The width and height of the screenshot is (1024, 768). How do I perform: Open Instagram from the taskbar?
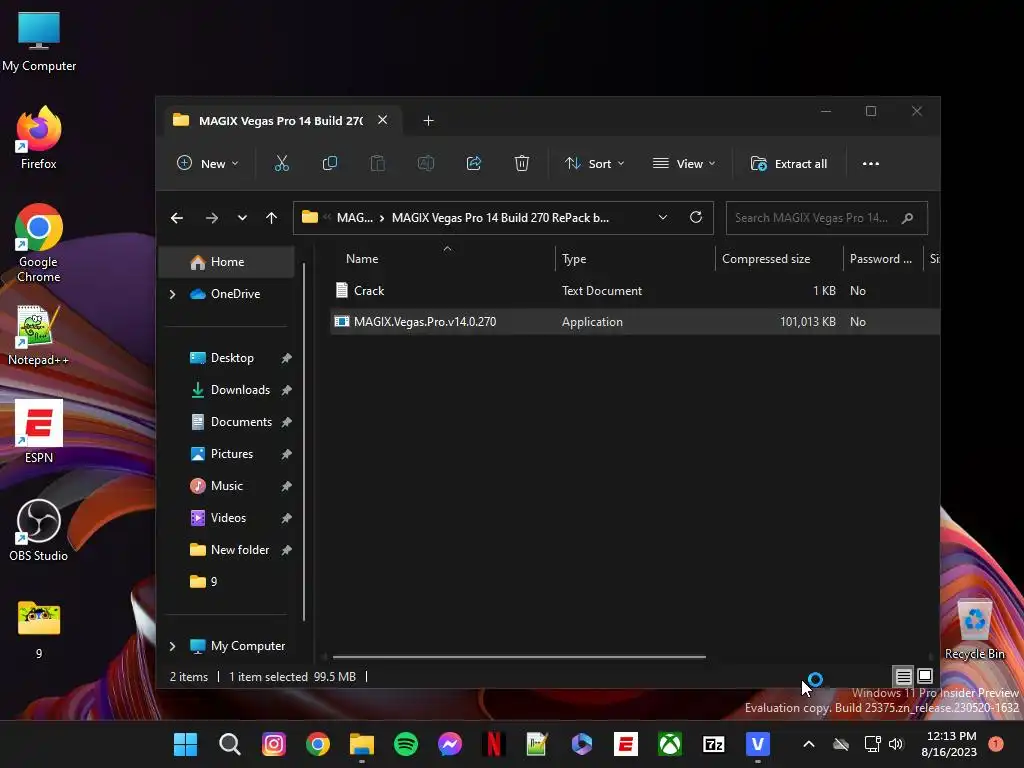click(x=274, y=744)
